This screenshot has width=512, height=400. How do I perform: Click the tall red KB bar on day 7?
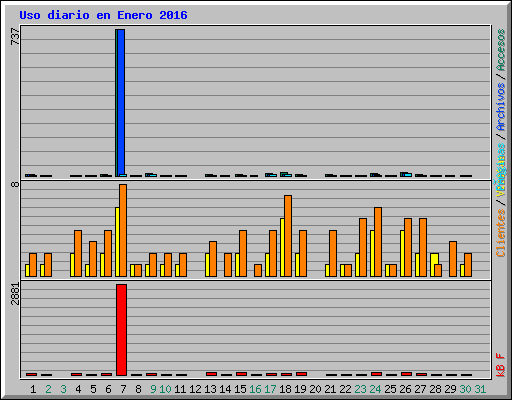tap(121, 330)
